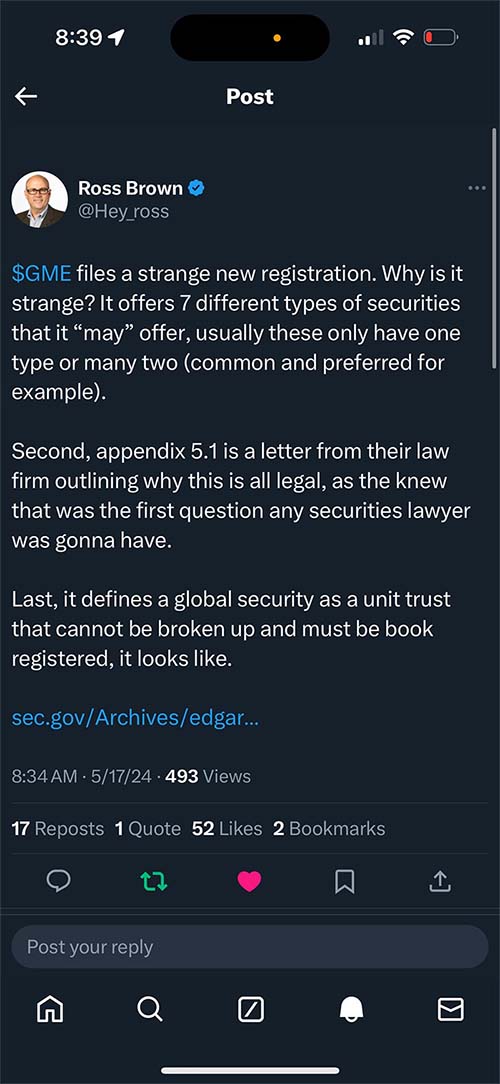Open the @Hey_ross handle profile

(123, 211)
